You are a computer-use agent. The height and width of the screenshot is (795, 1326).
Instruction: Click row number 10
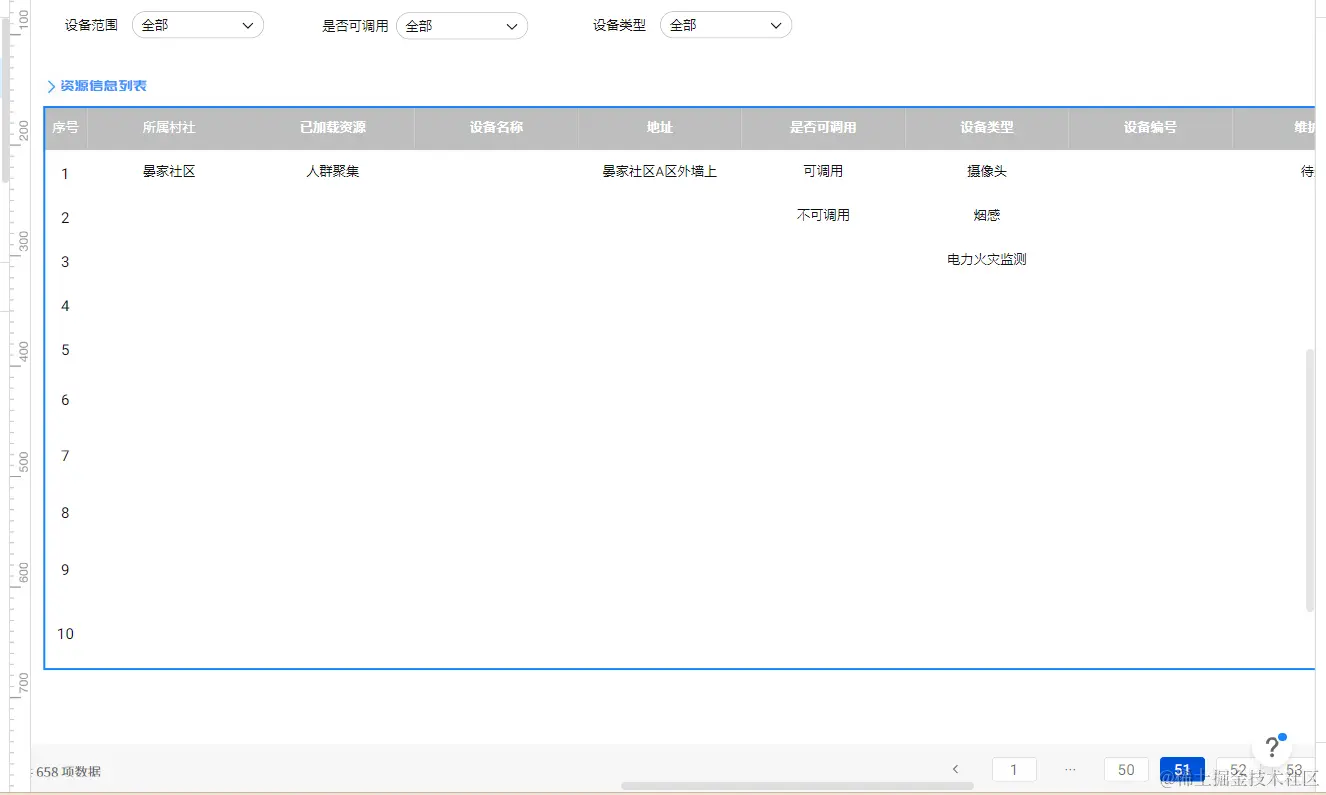[x=65, y=634]
